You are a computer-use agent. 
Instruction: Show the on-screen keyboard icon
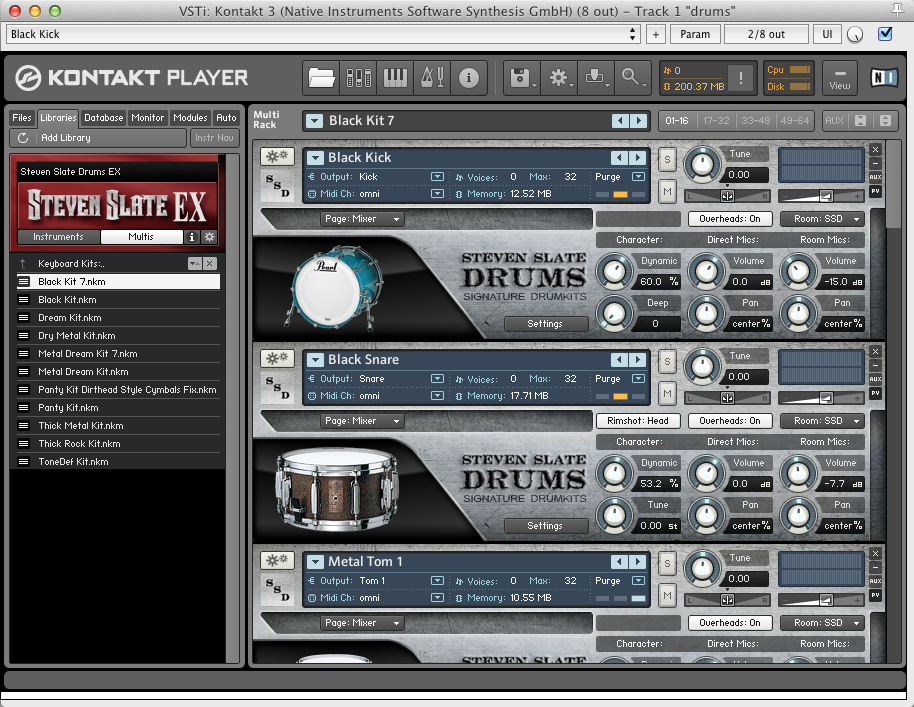pyautogui.click(x=395, y=78)
